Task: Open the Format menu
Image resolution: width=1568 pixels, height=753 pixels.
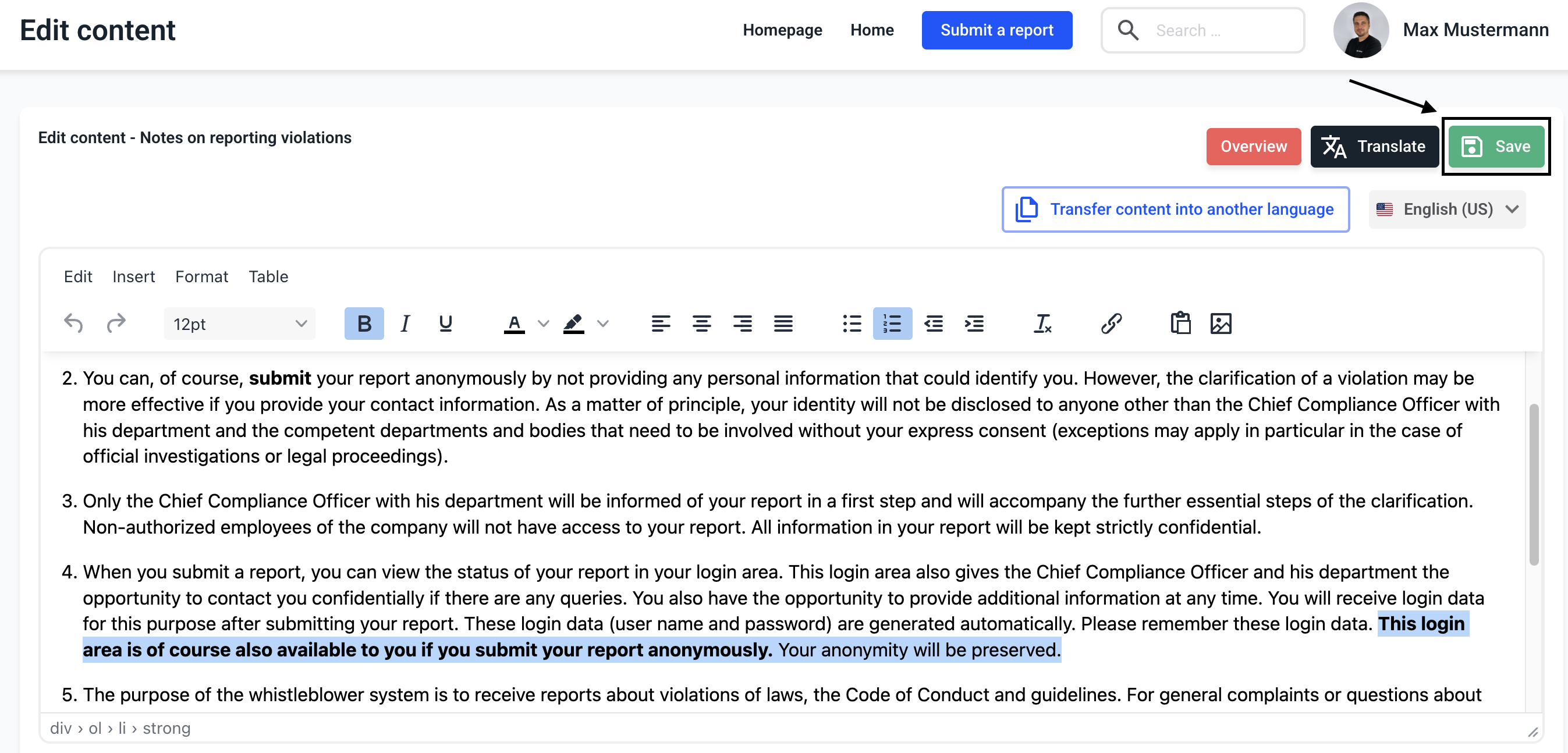Action: point(201,276)
